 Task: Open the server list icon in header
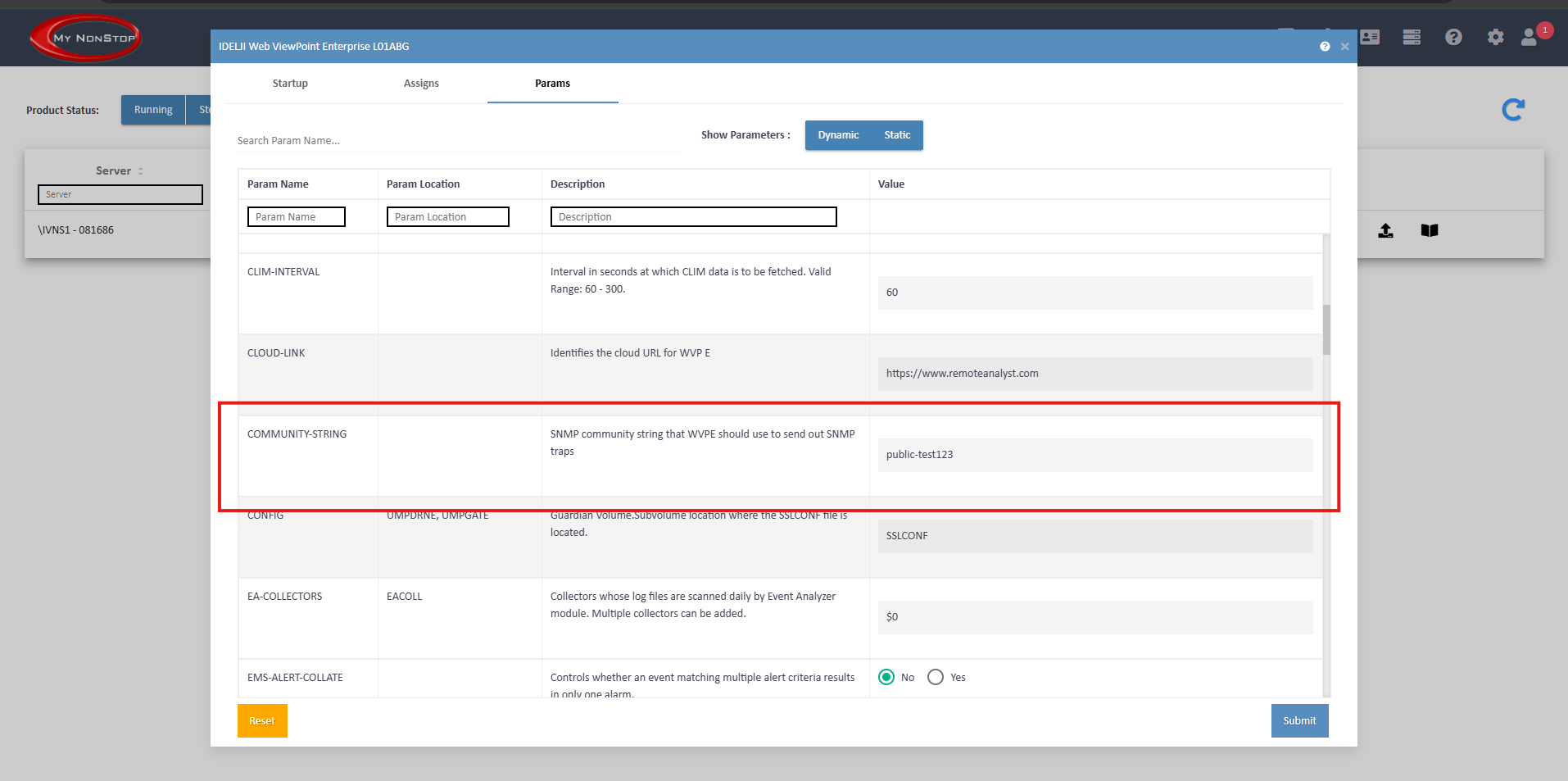pos(1412,37)
